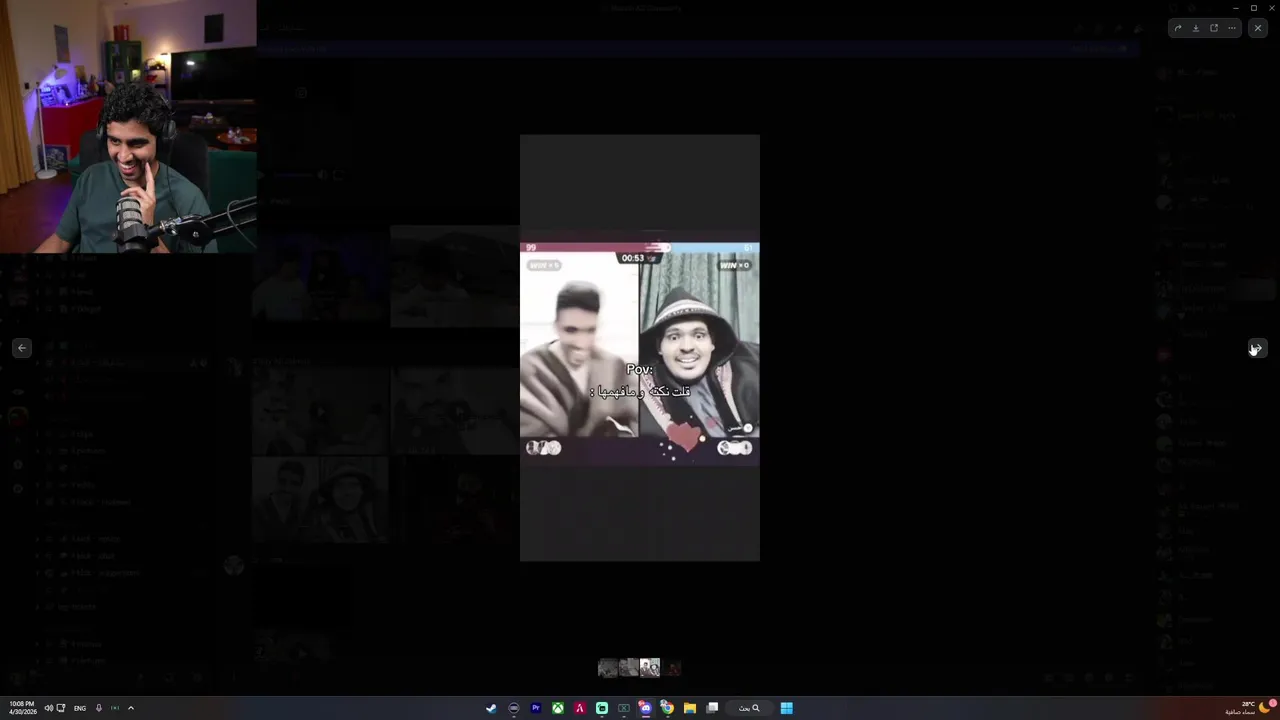Forward the image using the arrow icon
1280x720 pixels.
pyautogui.click(x=1178, y=28)
